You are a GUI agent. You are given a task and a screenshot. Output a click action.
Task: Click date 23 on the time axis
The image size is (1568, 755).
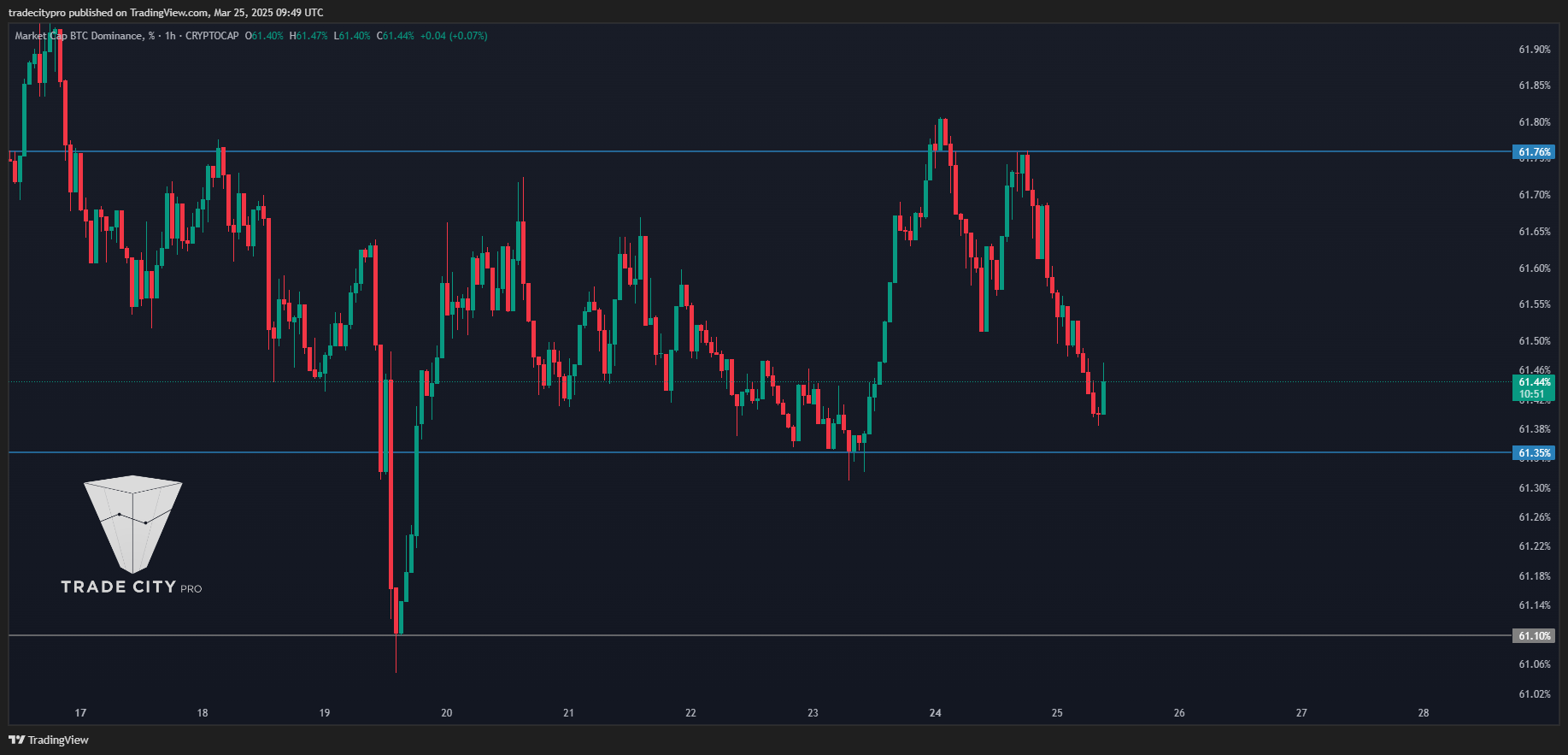pyautogui.click(x=813, y=713)
